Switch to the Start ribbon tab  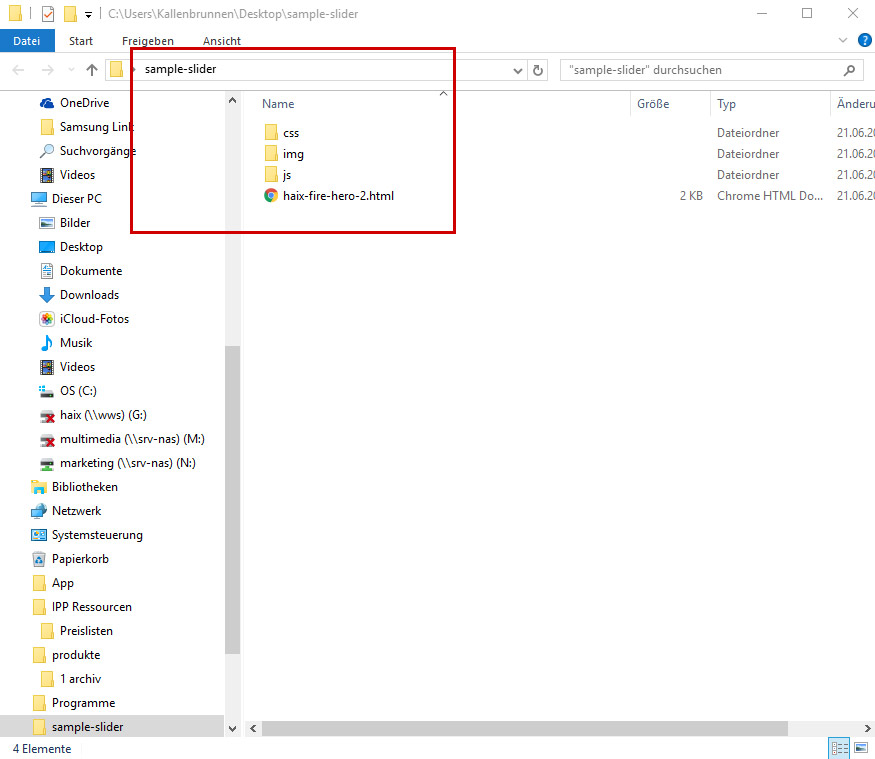[x=81, y=41]
